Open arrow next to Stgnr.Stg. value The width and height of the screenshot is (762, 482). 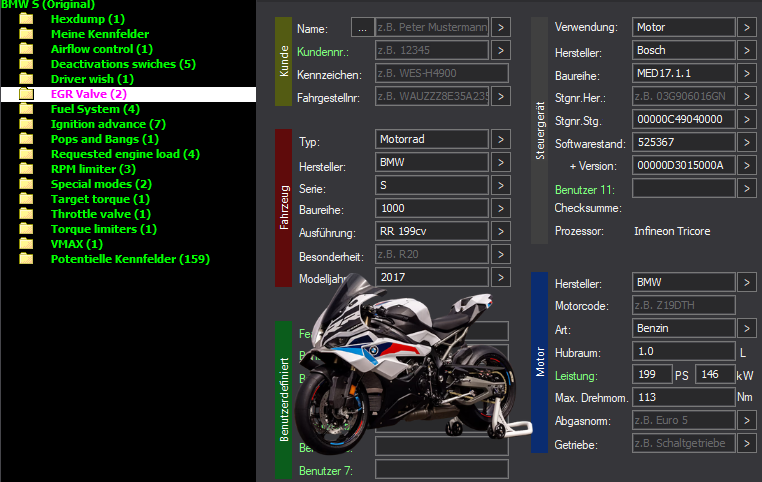[x=747, y=119]
